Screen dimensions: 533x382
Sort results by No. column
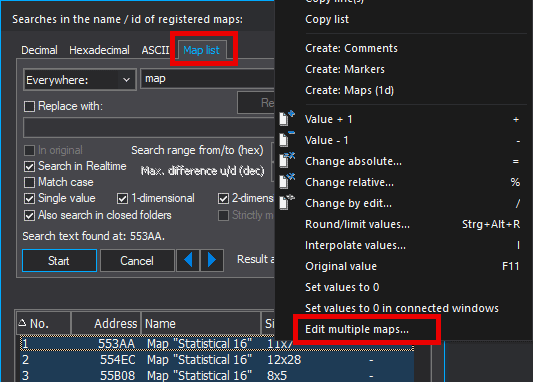44,324
